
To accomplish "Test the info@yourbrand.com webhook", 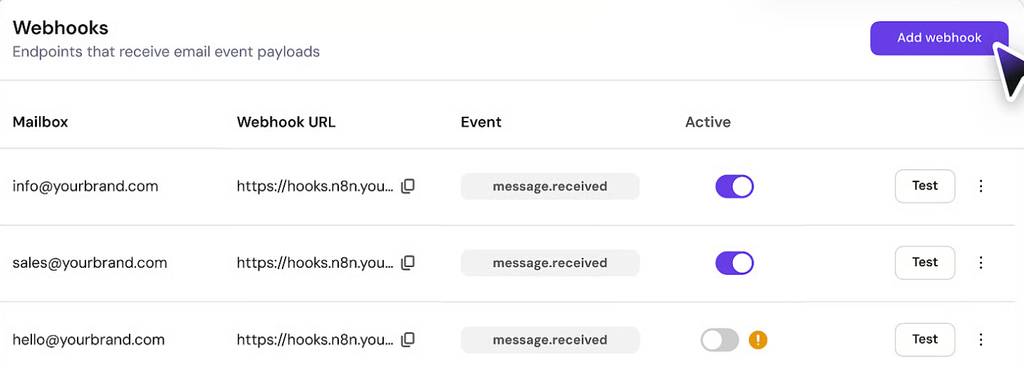I will click(x=925, y=186).
